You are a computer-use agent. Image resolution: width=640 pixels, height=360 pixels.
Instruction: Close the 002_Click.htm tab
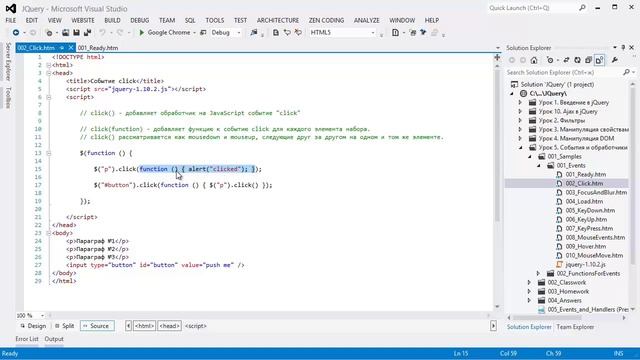[71, 48]
